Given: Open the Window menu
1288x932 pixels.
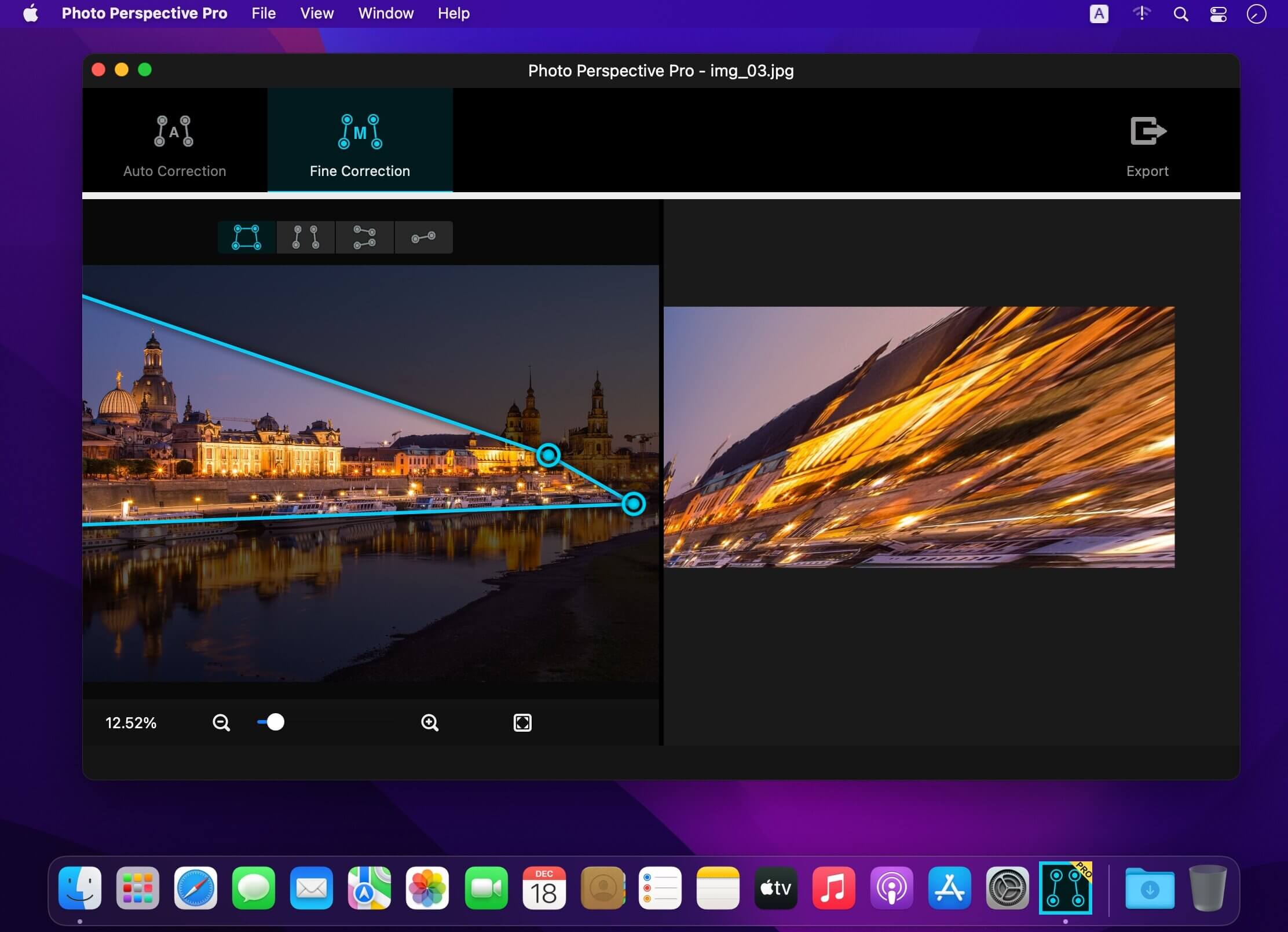Looking at the screenshot, I should click(386, 13).
